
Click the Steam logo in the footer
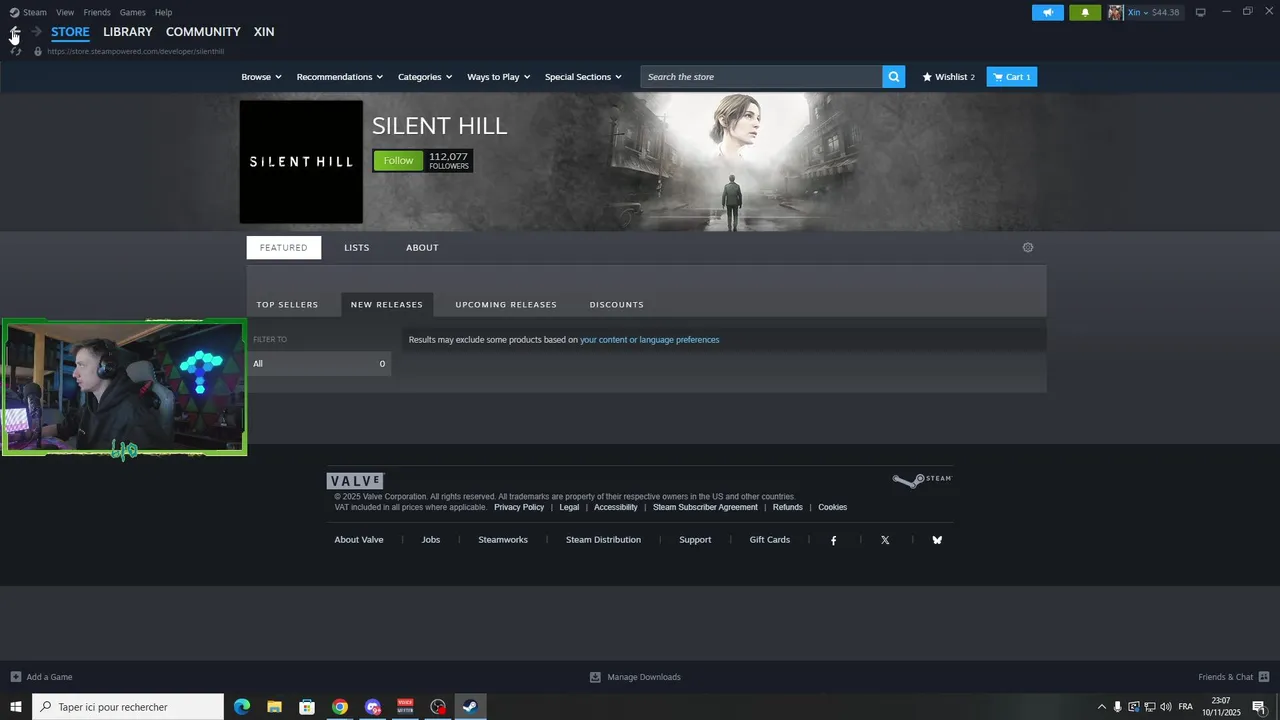pyautogui.click(x=922, y=480)
